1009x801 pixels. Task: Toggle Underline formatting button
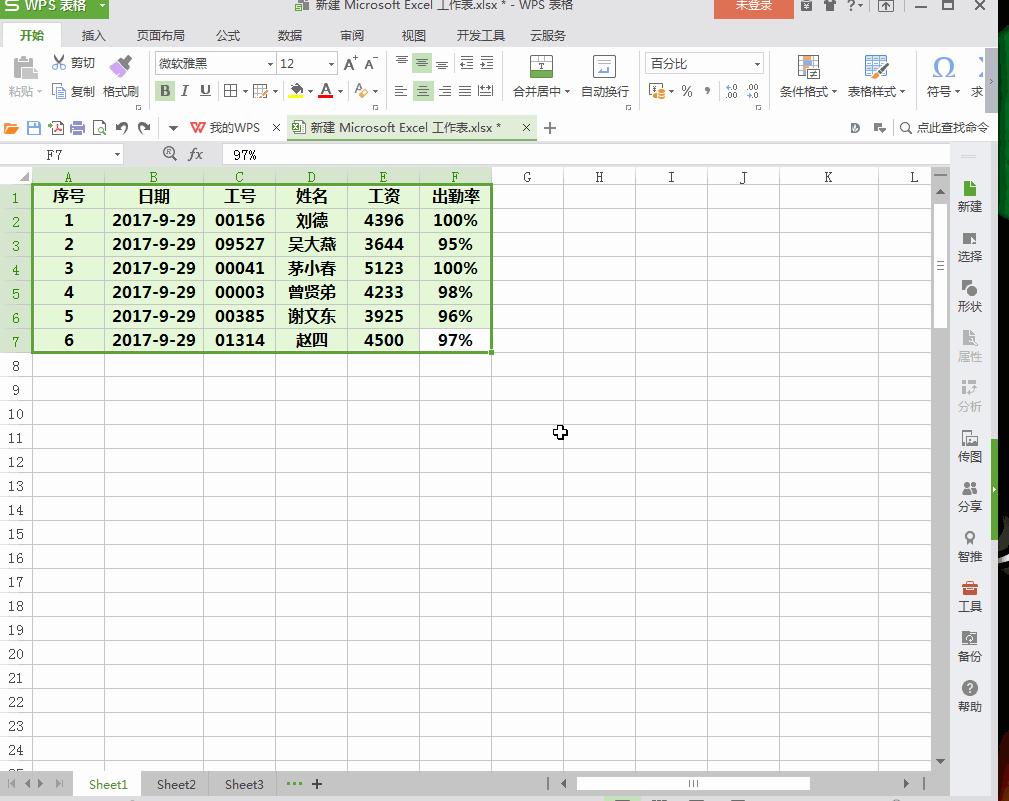point(205,91)
